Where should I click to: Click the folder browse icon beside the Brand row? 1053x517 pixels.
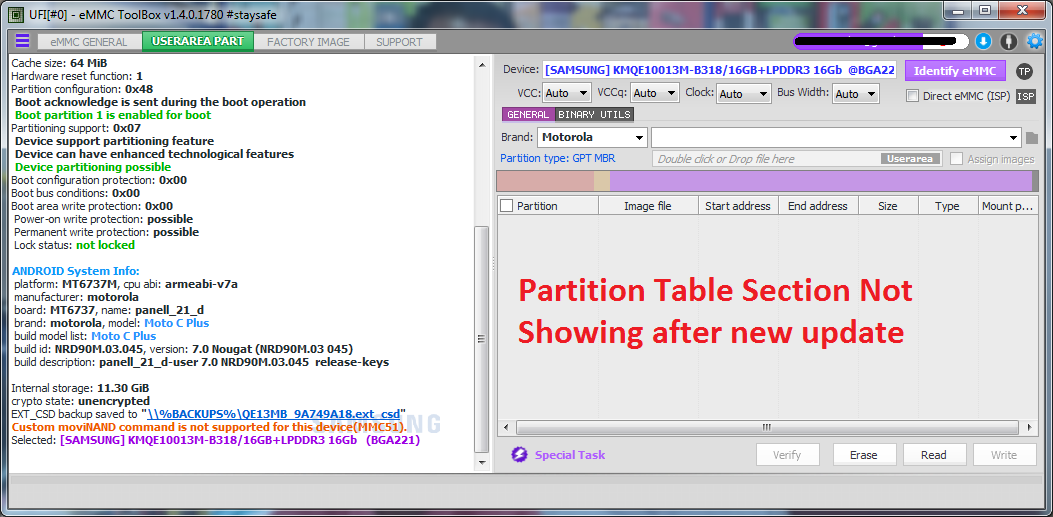1032,138
